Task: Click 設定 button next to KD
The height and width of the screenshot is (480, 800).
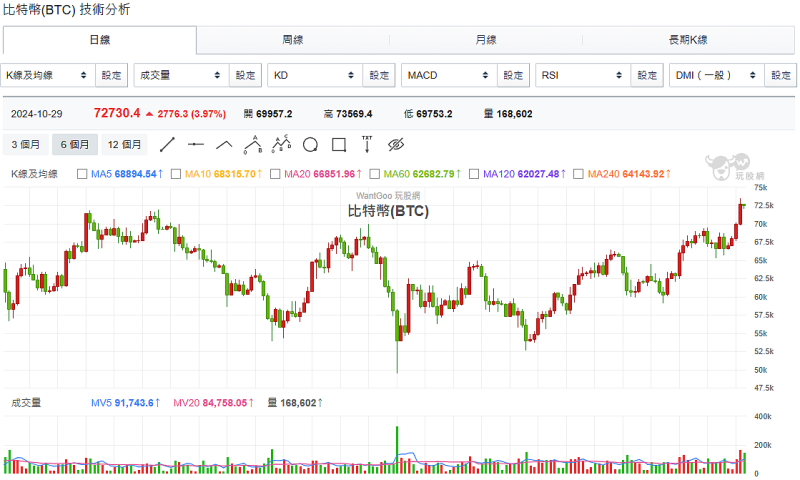Action: [x=379, y=75]
